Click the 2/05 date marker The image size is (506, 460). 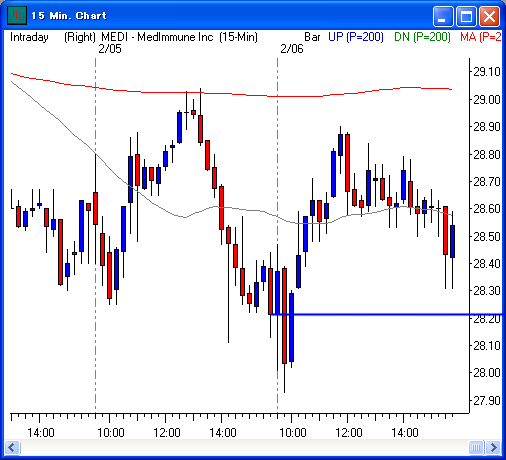(x=110, y=49)
